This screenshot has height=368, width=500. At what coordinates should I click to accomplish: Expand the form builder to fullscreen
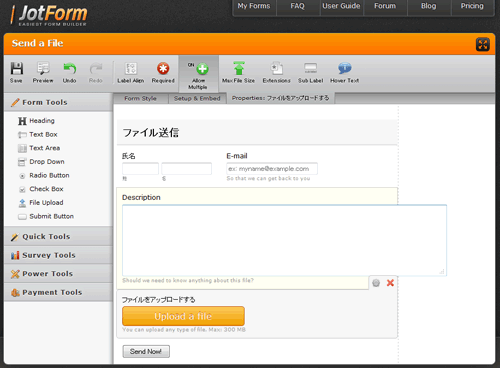point(483,44)
